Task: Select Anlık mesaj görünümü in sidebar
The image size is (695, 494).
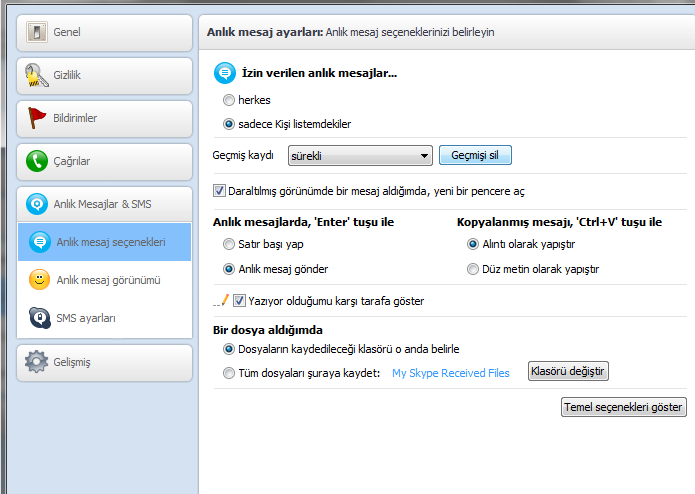Action: point(105,280)
